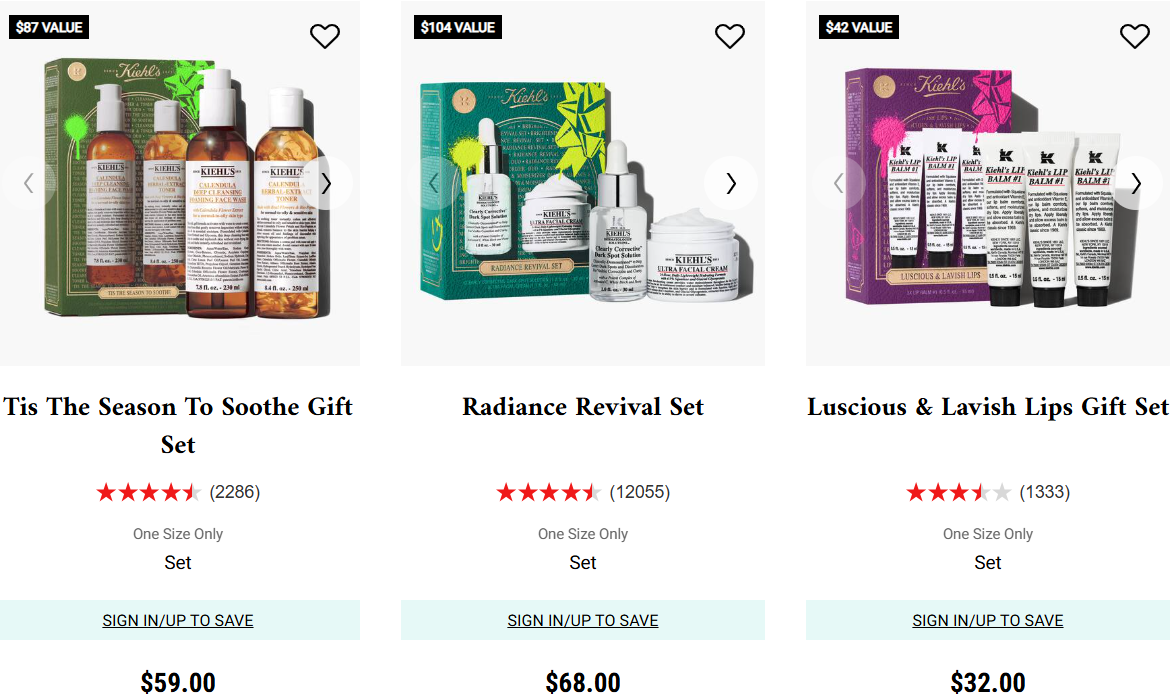Favorite the Radiance Revival Set with heart icon
Image resolution: width=1174 pixels, height=694 pixels.
[x=729, y=36]
